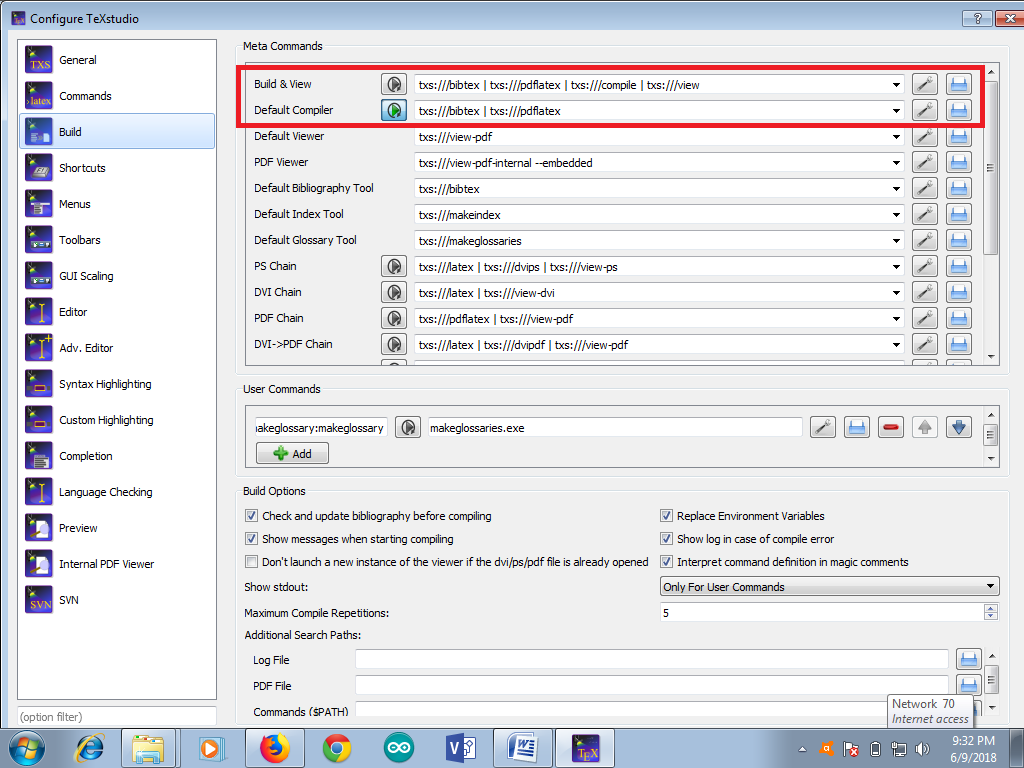Click the Meta Commands vertical scrollbar

pyautogui.click(x=991, y=168)
